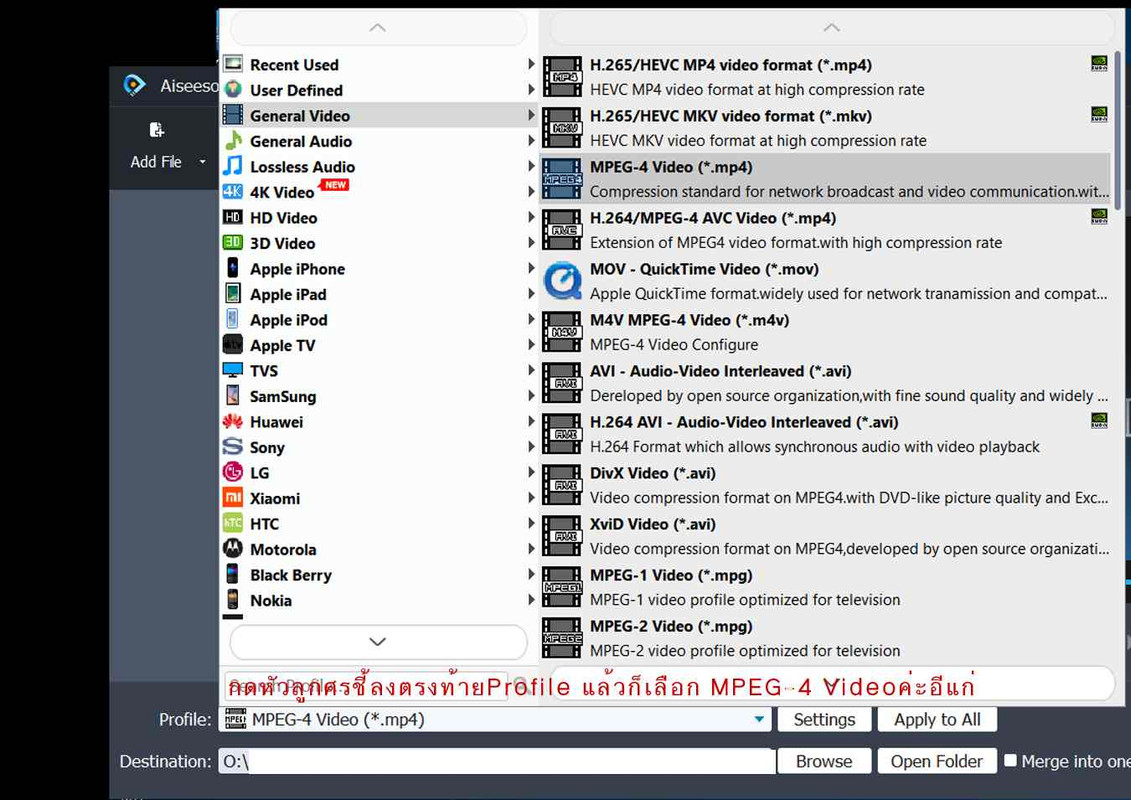This screenshot has height=800, width=1131.
Task: Click format list scroll-up chevron
Action: pyautogui.click(x=832, y=28)
